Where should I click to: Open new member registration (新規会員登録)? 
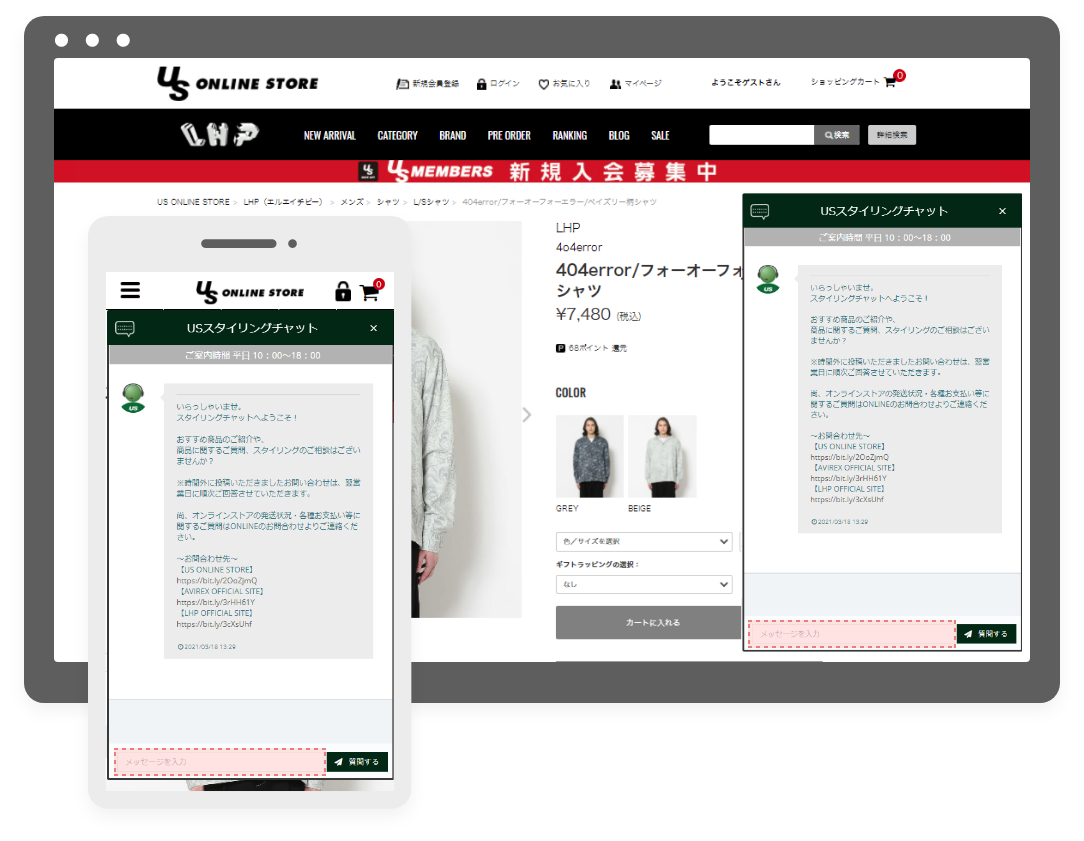pyautogui.click(x=427, y=84)
